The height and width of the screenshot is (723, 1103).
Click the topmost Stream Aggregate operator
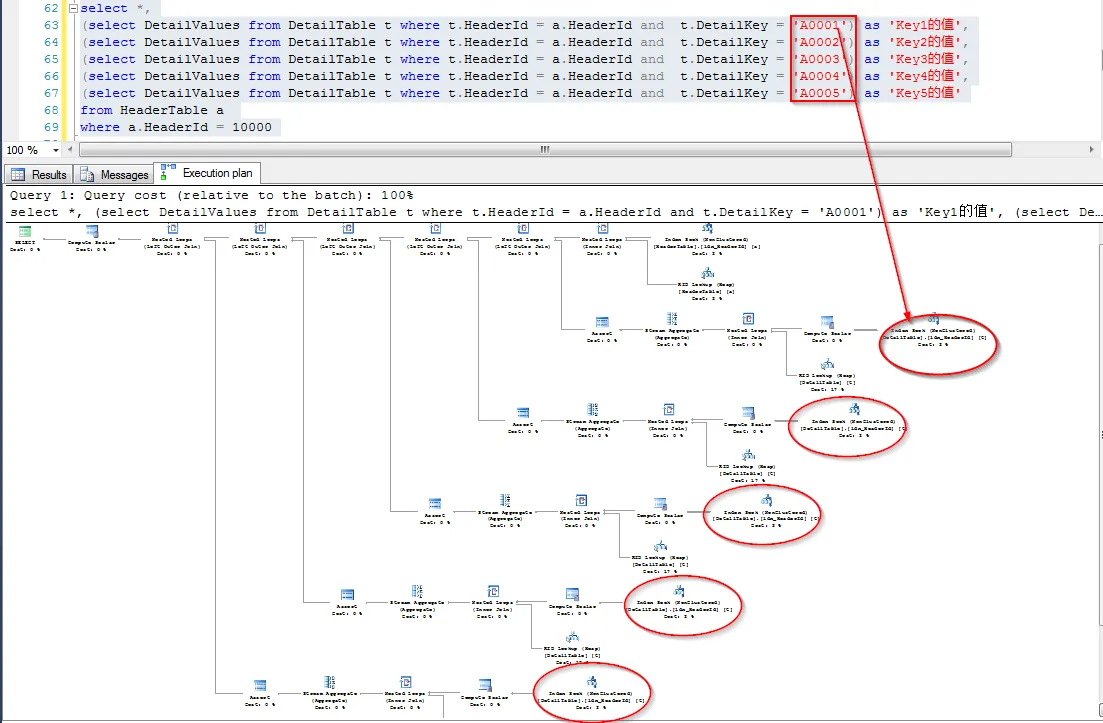pos(672,329)
